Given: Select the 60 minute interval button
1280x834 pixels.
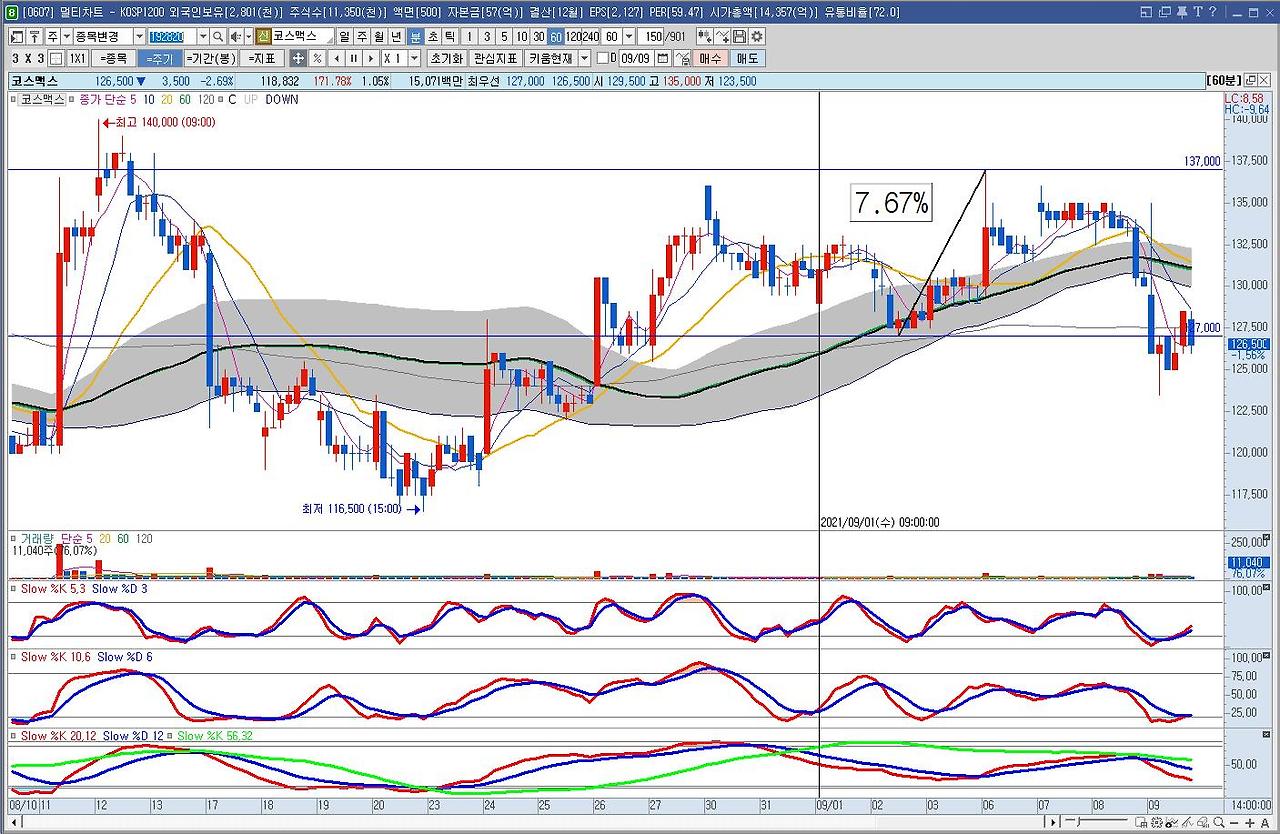Looking at the screenshot, I should (556, 37).
